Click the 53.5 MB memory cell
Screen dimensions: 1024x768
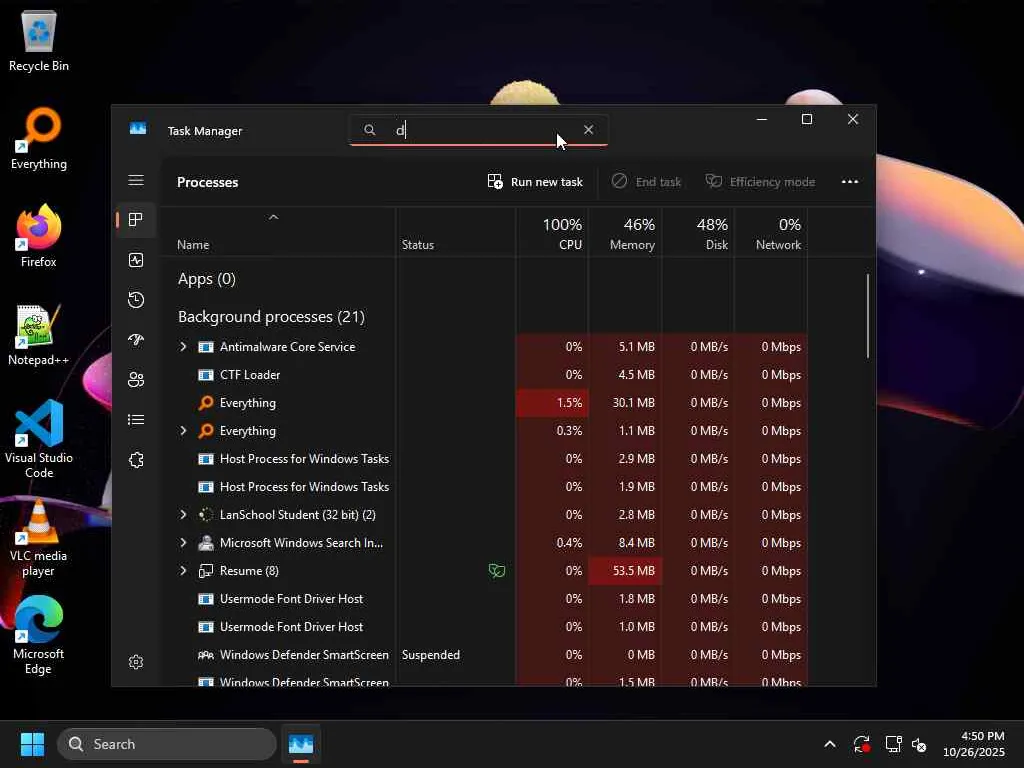[x=625, y=571]
